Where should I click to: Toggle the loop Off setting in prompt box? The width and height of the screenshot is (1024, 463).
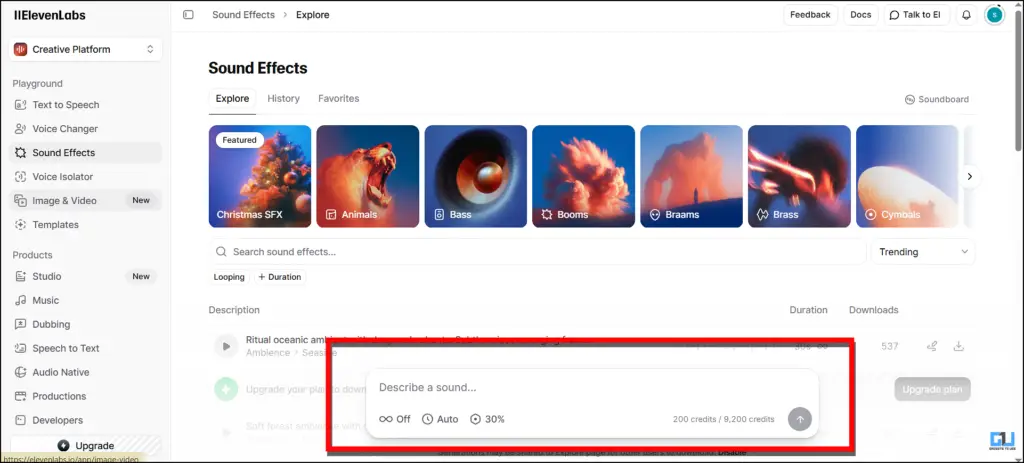coord(395,419)
